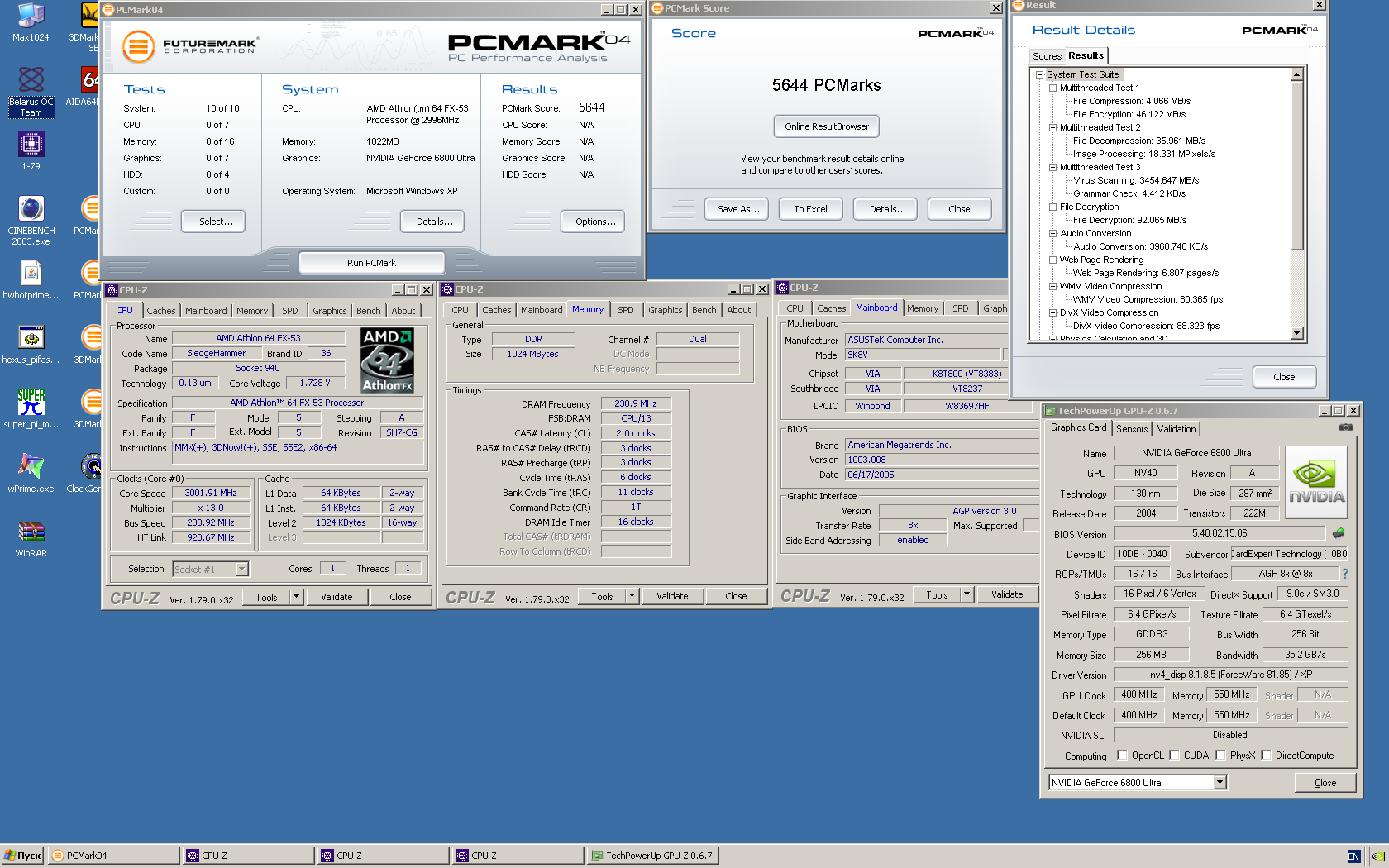
Task: Click Details... button in PCMark Score window
Action: tap(887, 209)
